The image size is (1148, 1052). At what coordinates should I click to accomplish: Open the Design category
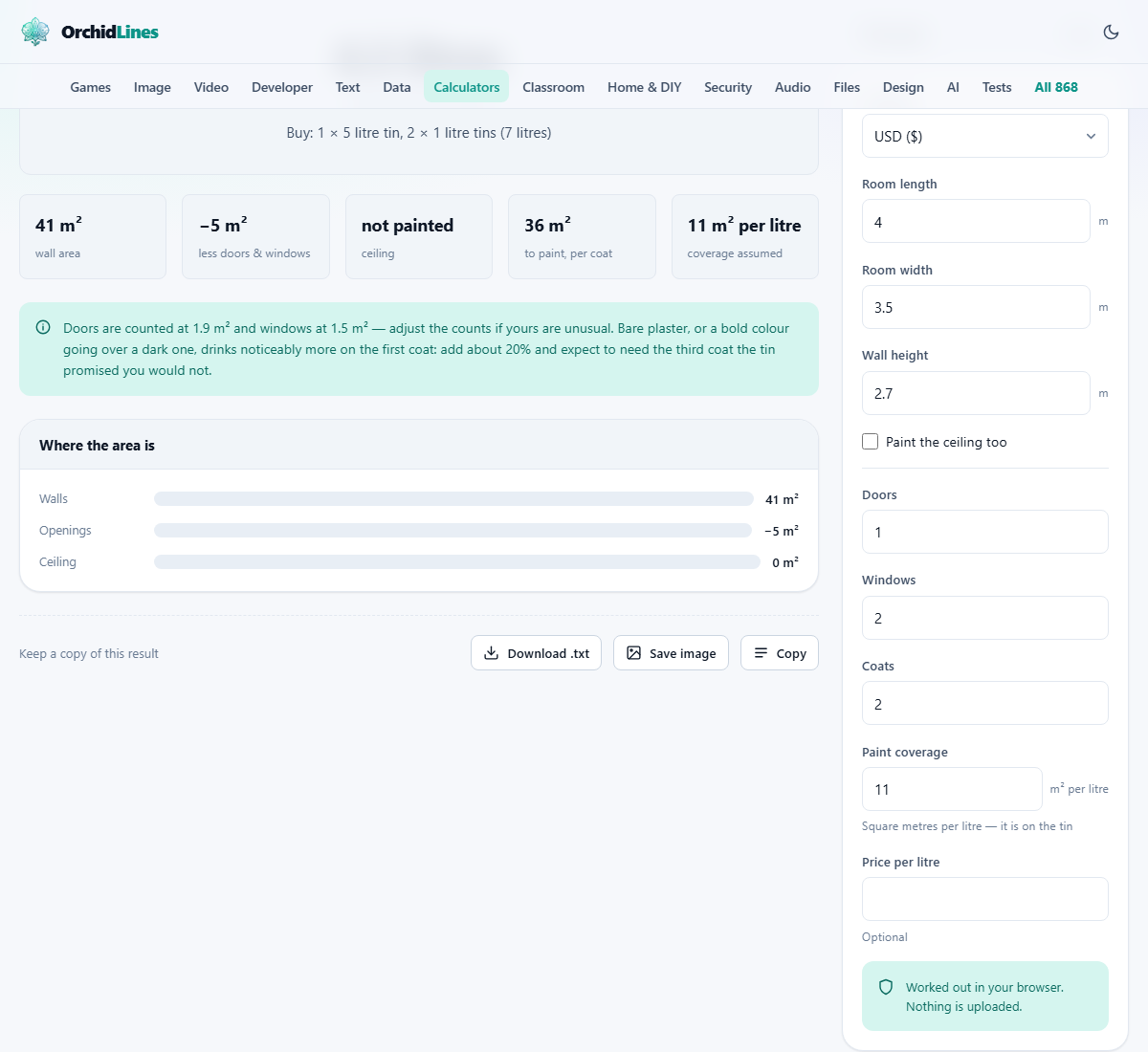click(x=903, y=87)
